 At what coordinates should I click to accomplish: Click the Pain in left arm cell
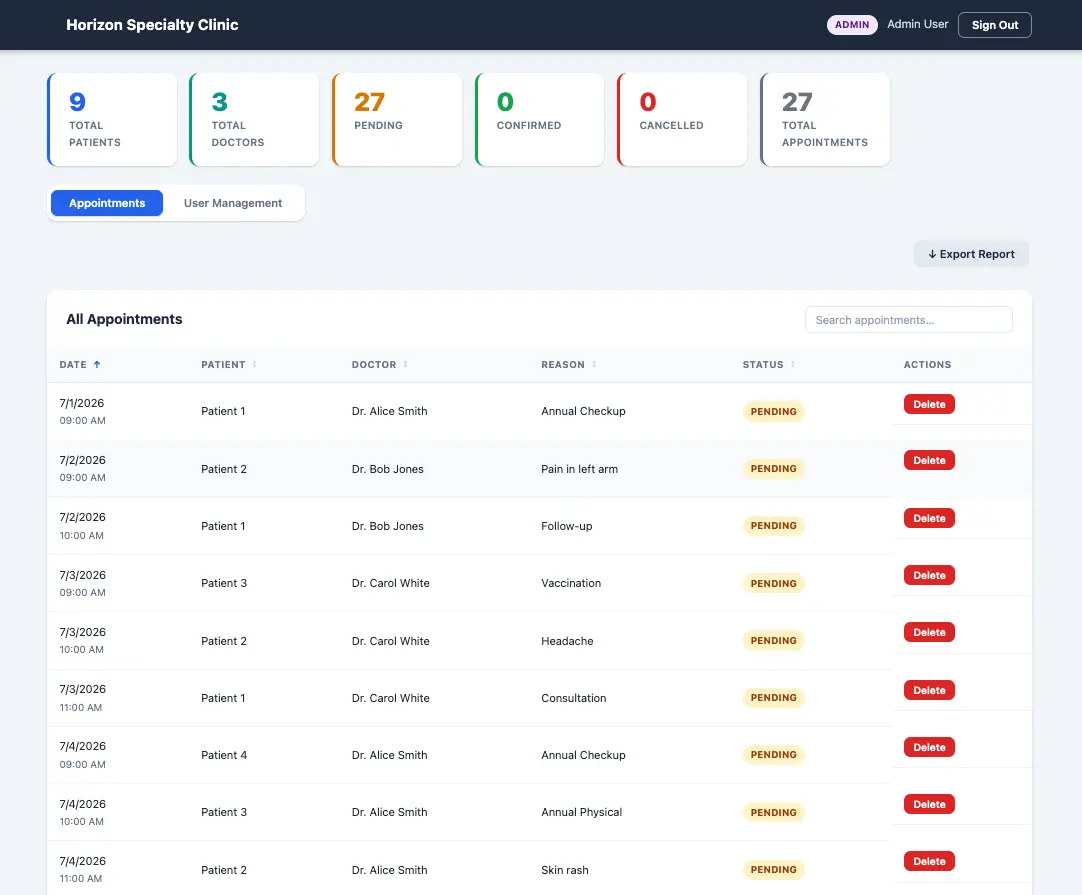pos(579,469)
